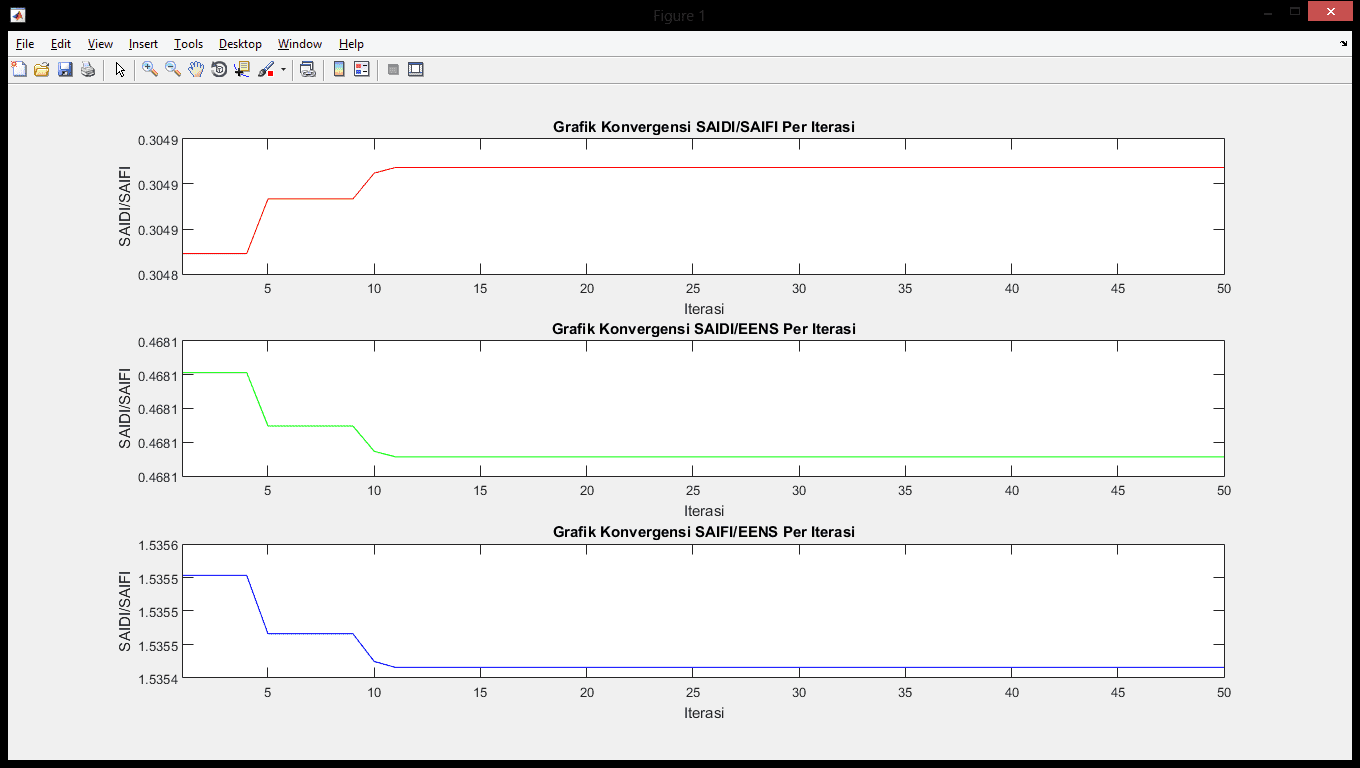1360x768 pixels.
Task: Click the Show Plot Tools button
Action: click(416, 70)
